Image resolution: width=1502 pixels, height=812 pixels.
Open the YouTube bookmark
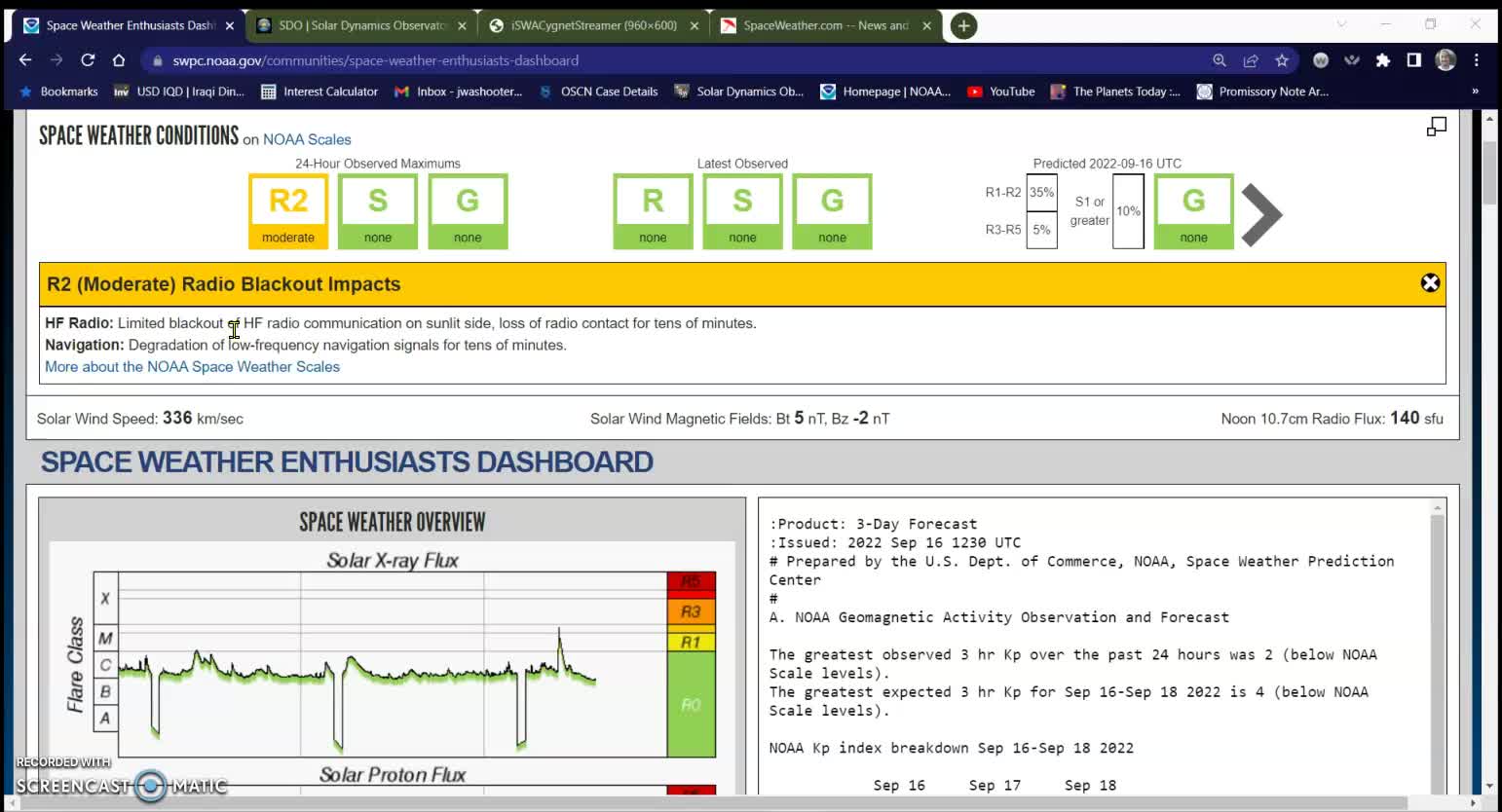click(1001, 92)
